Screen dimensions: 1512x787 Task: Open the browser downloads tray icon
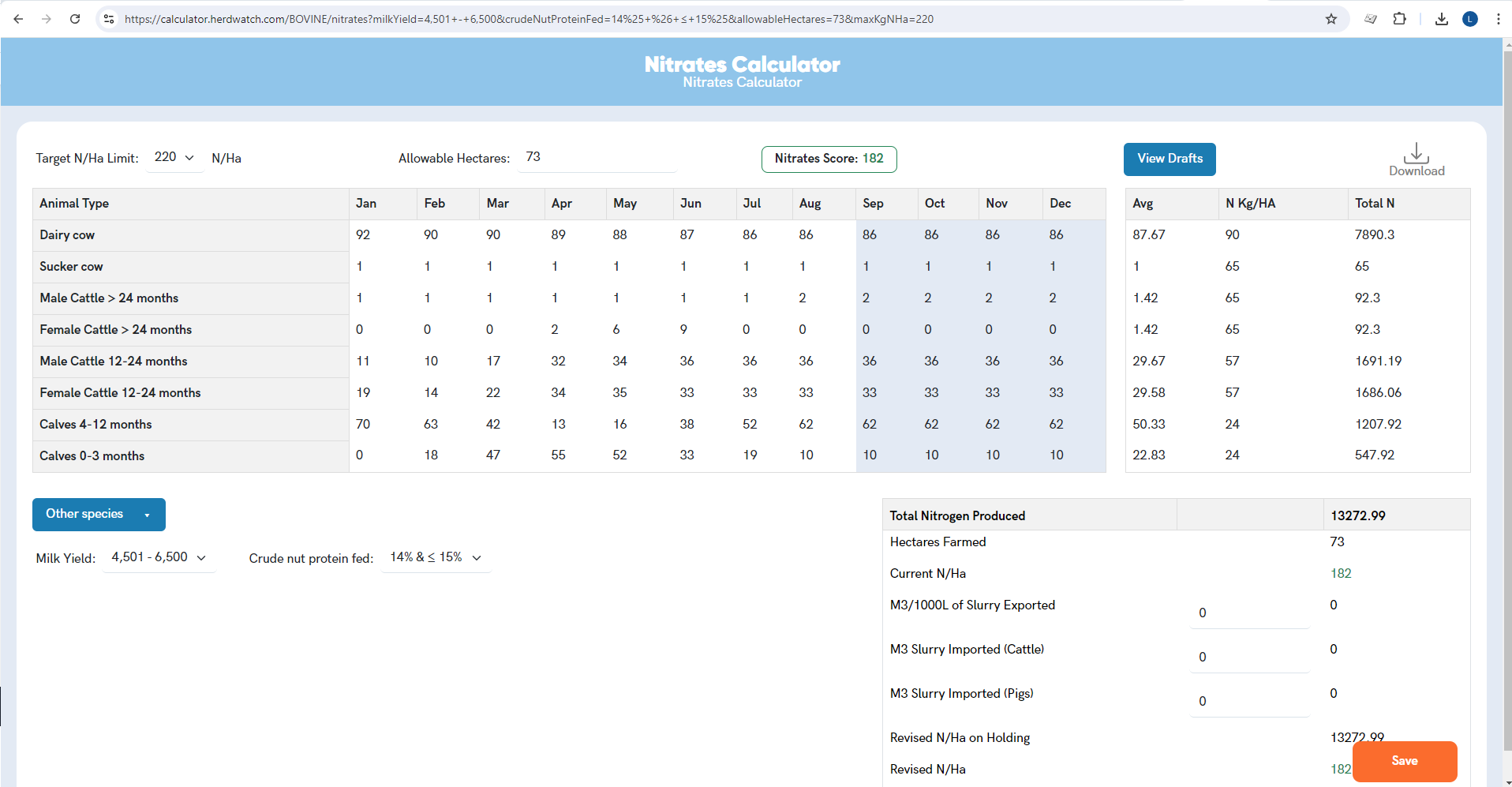tap(1442, 19)
